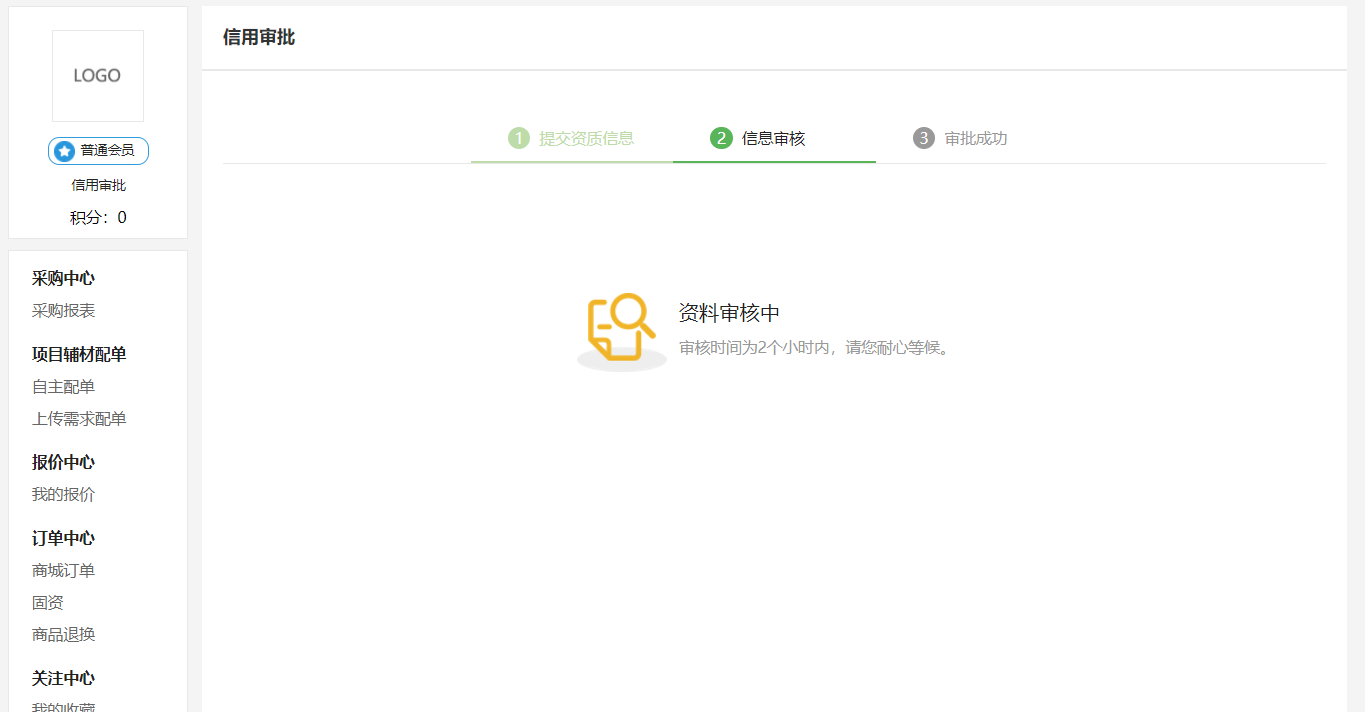The height and width of the screenshot is (712, 1365).
Task: Click the 采购中心 section heading
Action: (64, 279)
